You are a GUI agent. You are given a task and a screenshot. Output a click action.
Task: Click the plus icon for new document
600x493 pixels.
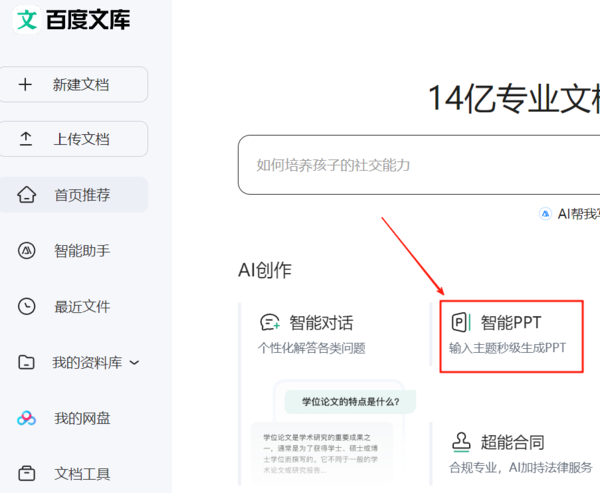pos(25,84)
